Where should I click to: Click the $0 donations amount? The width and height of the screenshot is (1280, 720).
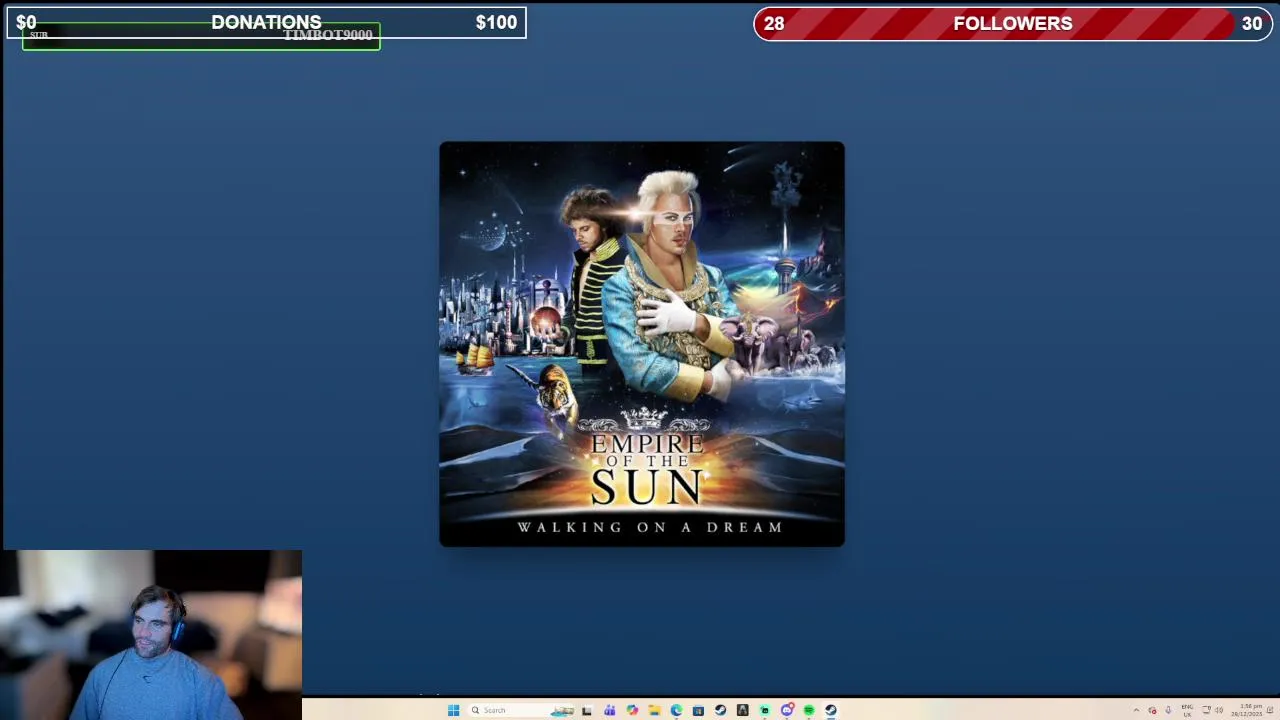(x=26, y=22)
